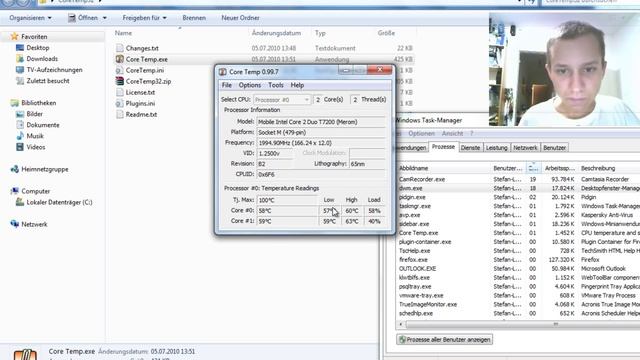Open the Core Temp Tools menu
This screenshot has width=640, height=360.
pyautogui.click(x=276, y=85)
